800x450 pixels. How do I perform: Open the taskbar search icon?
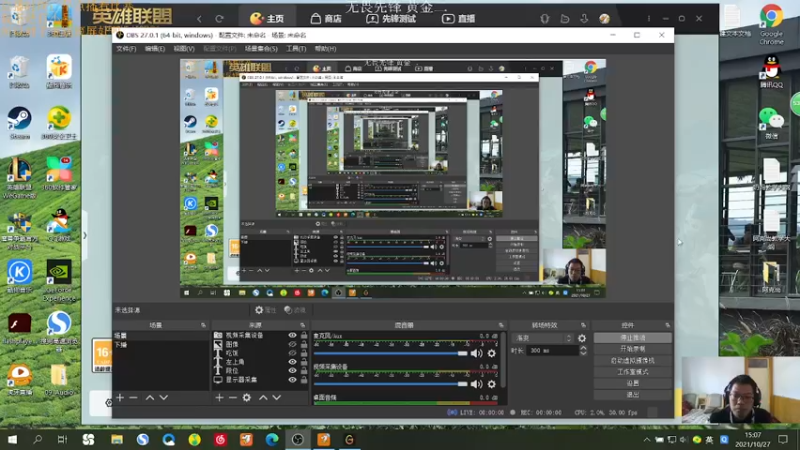click(37, 439)
